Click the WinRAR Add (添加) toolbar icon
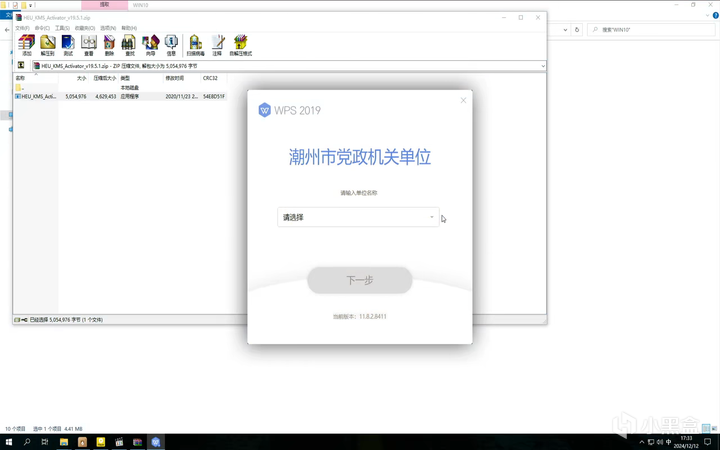 27,45
